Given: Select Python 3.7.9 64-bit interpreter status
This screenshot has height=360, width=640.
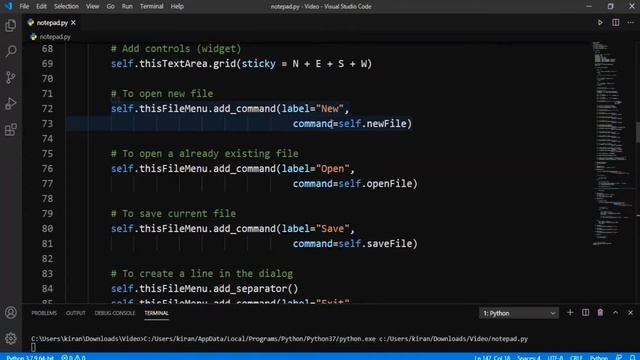Looking at the screenshot, I should pos(30,357).
